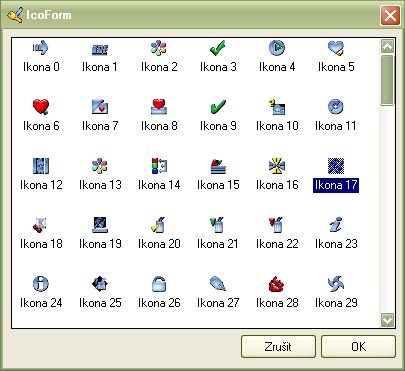Select the icon above Ikona 10

[x=277, y=107]
